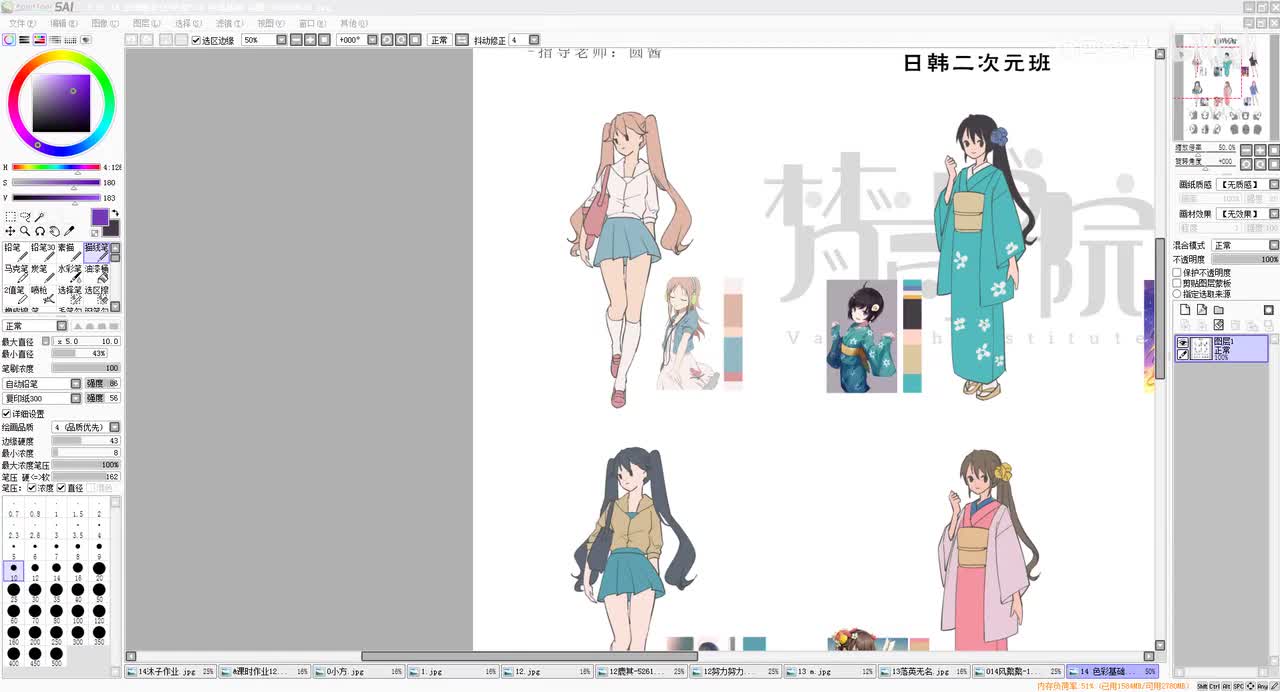Switch to the 12.jpg document tab
The width and height of the screenshot is (1280, 692).
547,672
